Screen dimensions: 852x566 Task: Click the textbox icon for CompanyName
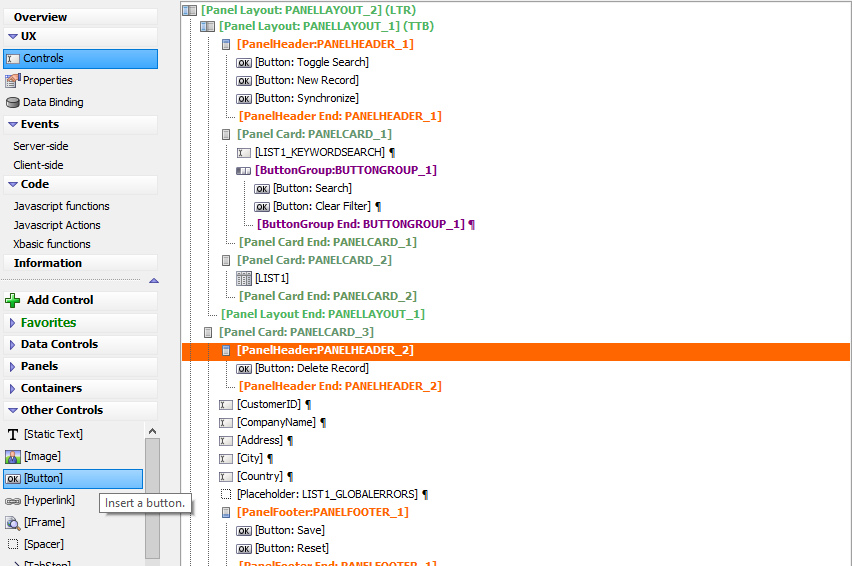coord(226,423)
